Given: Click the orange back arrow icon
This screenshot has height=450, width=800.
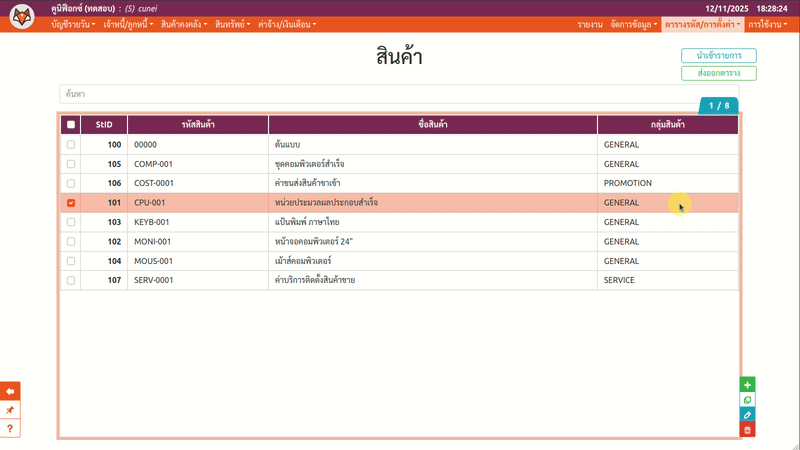Looking at the screenshot, I should (x=10, y=391).
